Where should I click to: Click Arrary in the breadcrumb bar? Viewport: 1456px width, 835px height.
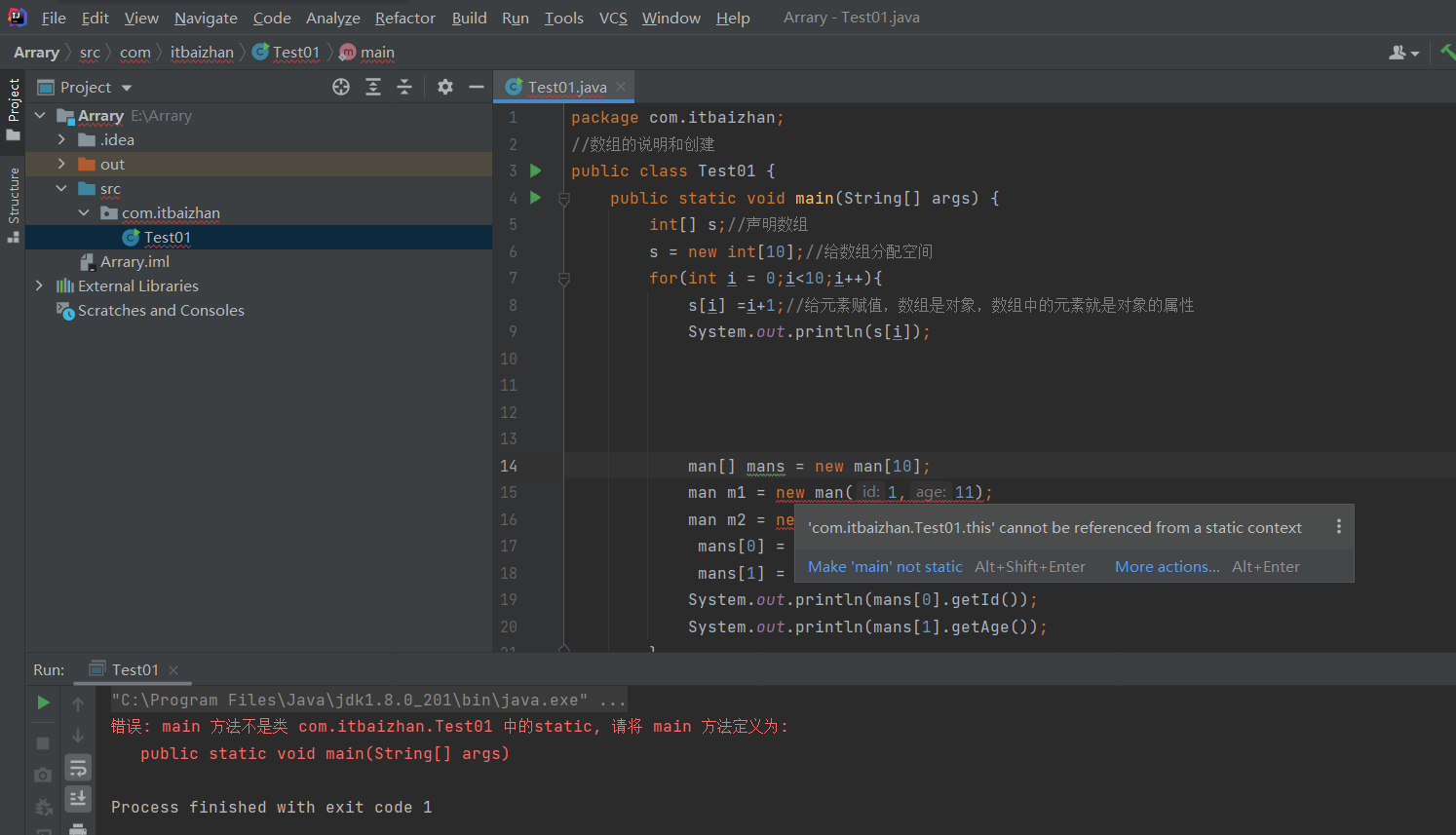pos(36,53)
